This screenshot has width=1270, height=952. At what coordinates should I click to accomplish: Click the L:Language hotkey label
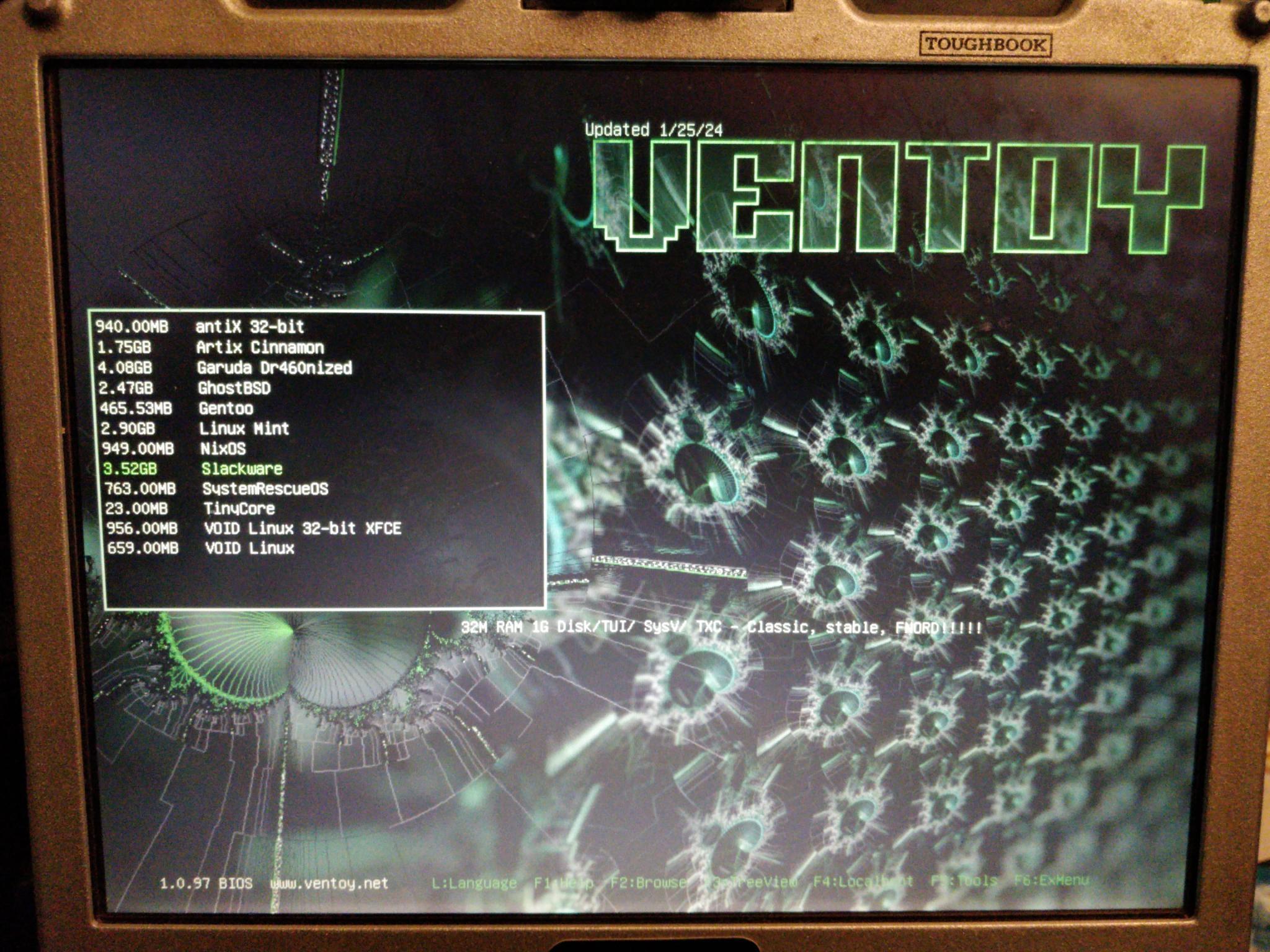click(x=474, y=883)
